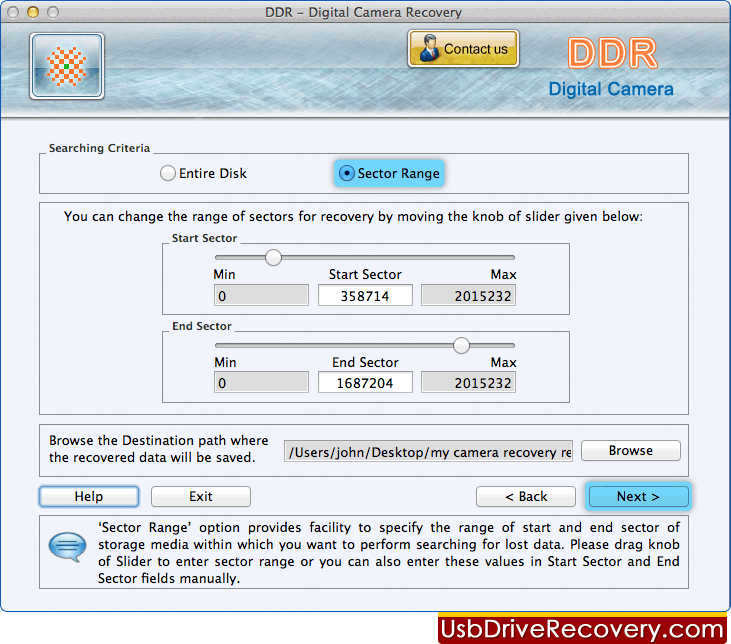Image resolution: width=731 pixels, height=644 pixels.
Task: Proceed with the Next button
Action: [638, 496]
